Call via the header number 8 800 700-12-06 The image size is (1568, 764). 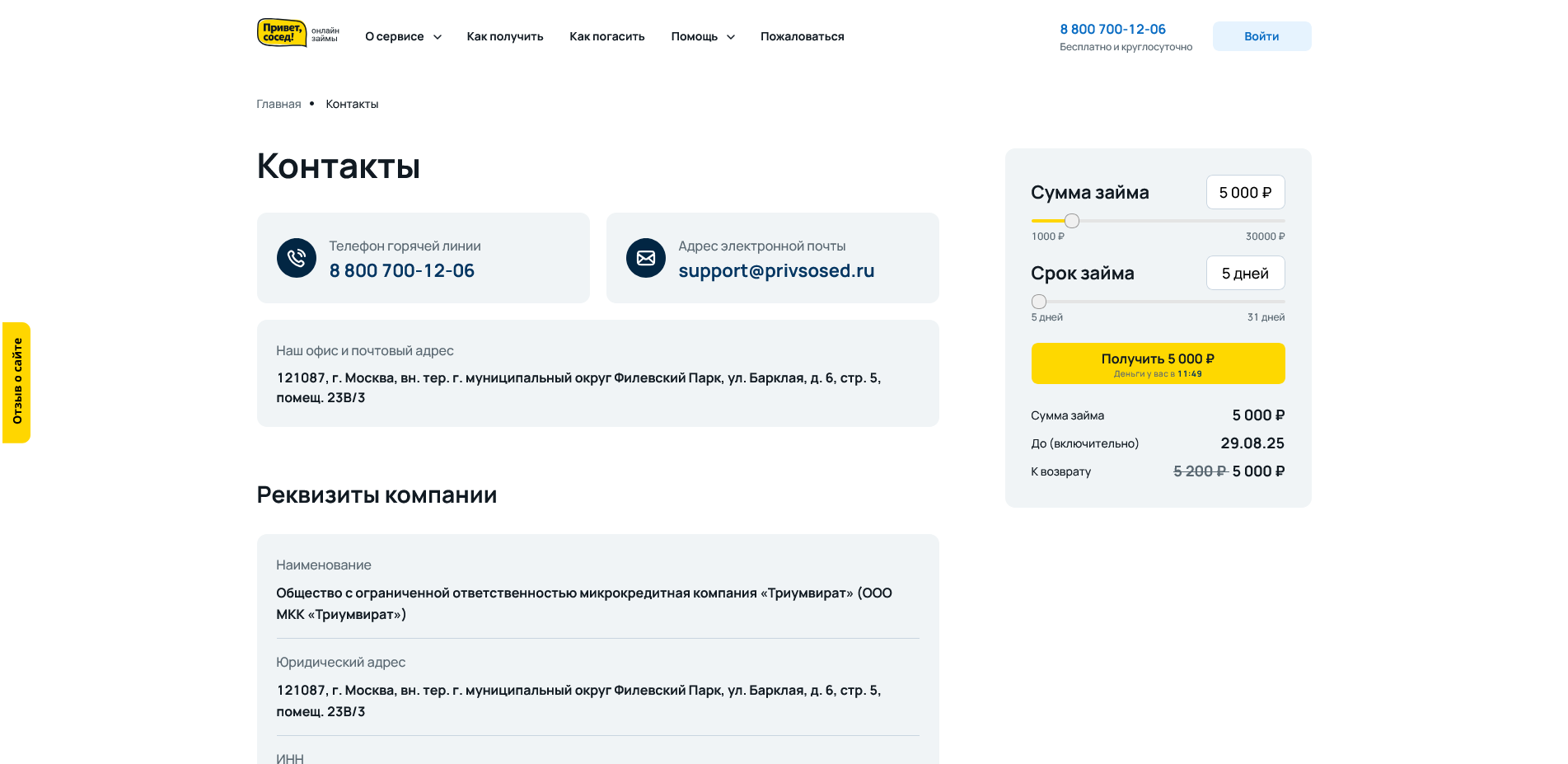click(x=1112, y=28)
